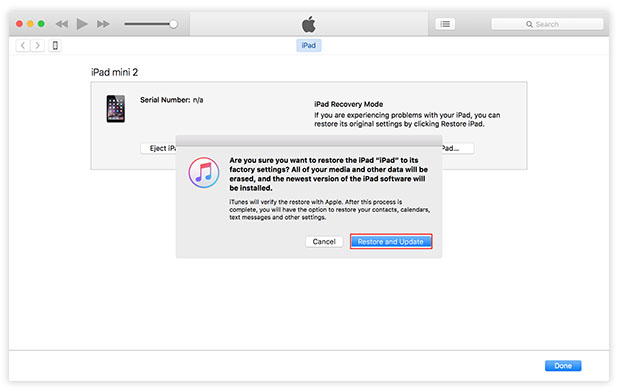Viewport: 622px width, 392px height.
Task: Minimize iTunes with the yellow button
Action: click(x=30, y=24)
